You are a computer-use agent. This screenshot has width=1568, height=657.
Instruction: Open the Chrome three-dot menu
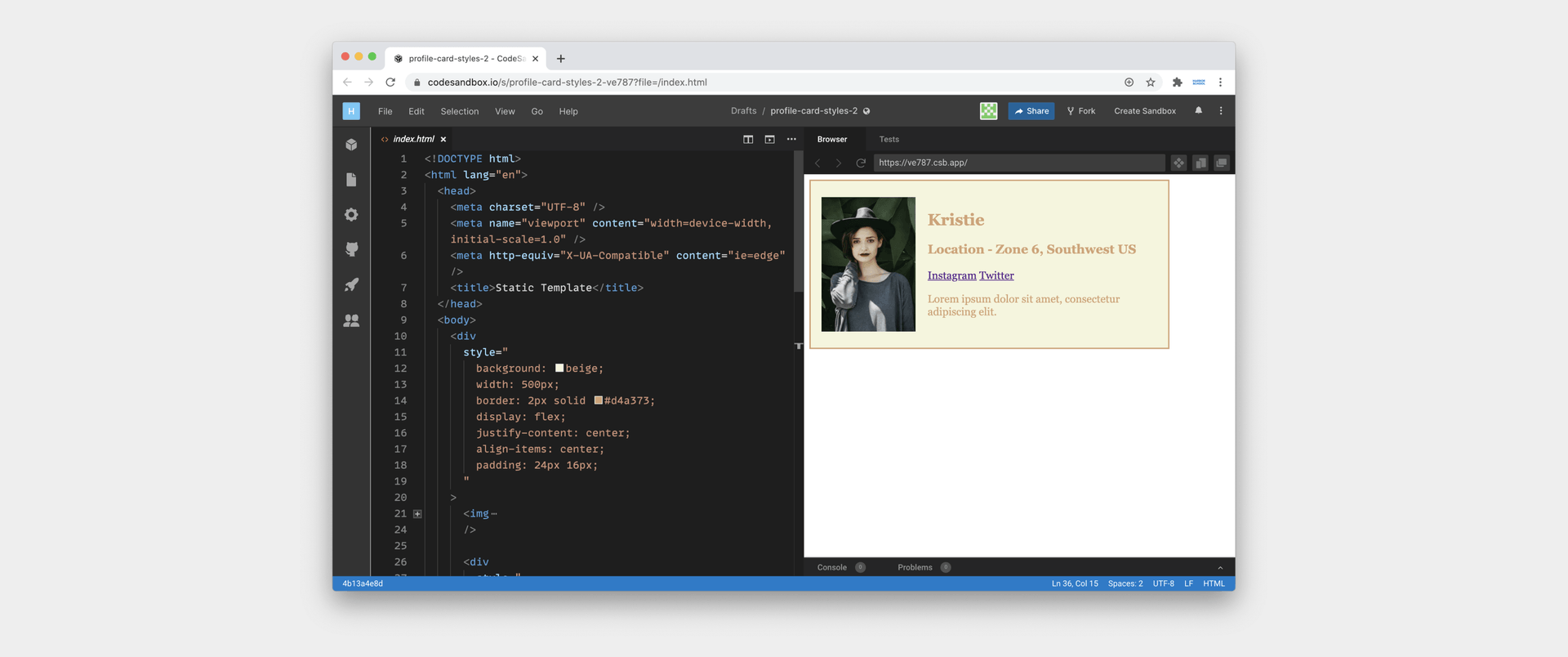[x=1220, y=82]
